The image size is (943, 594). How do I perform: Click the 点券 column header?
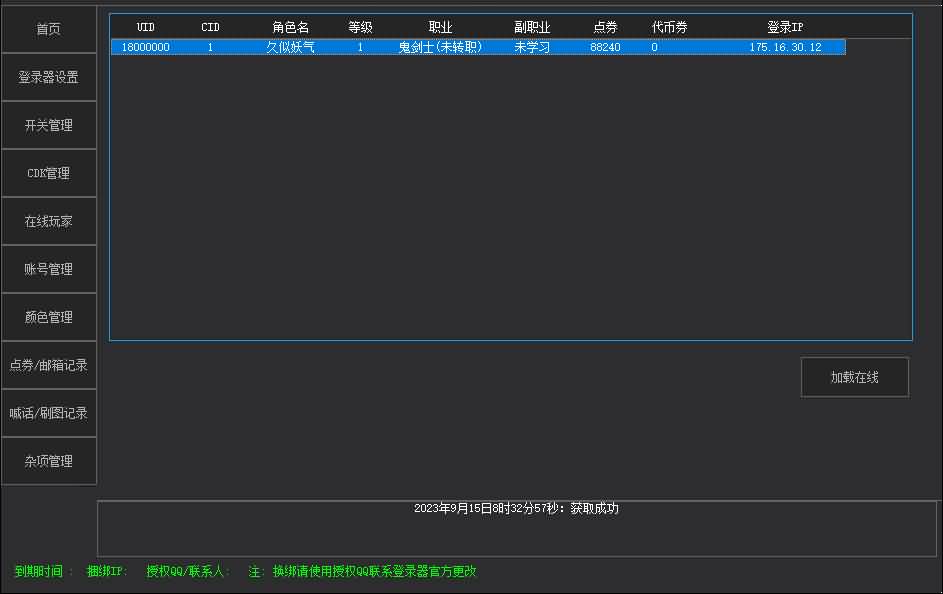coord(605,27)
